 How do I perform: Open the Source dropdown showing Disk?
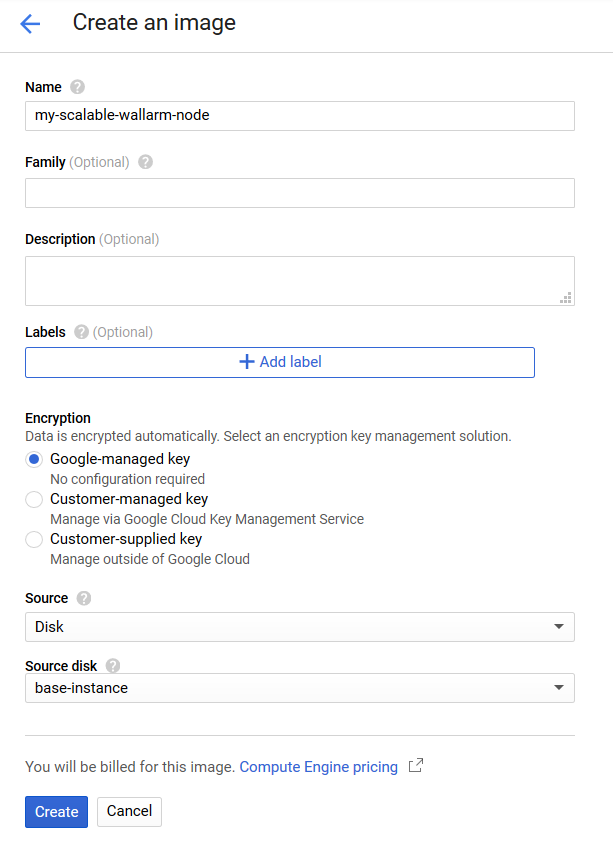299,627
